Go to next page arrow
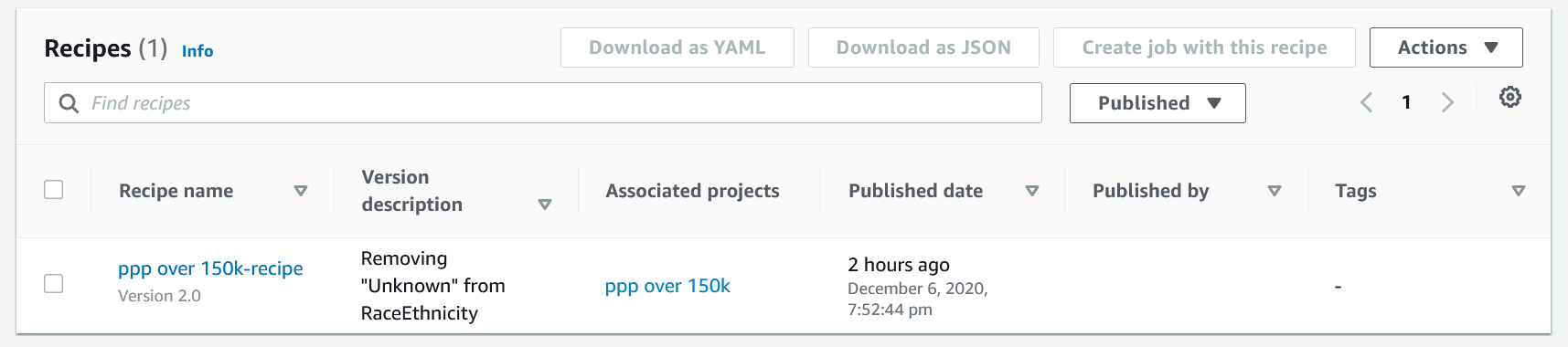The image size is (1568, 347). [1447, 102]
